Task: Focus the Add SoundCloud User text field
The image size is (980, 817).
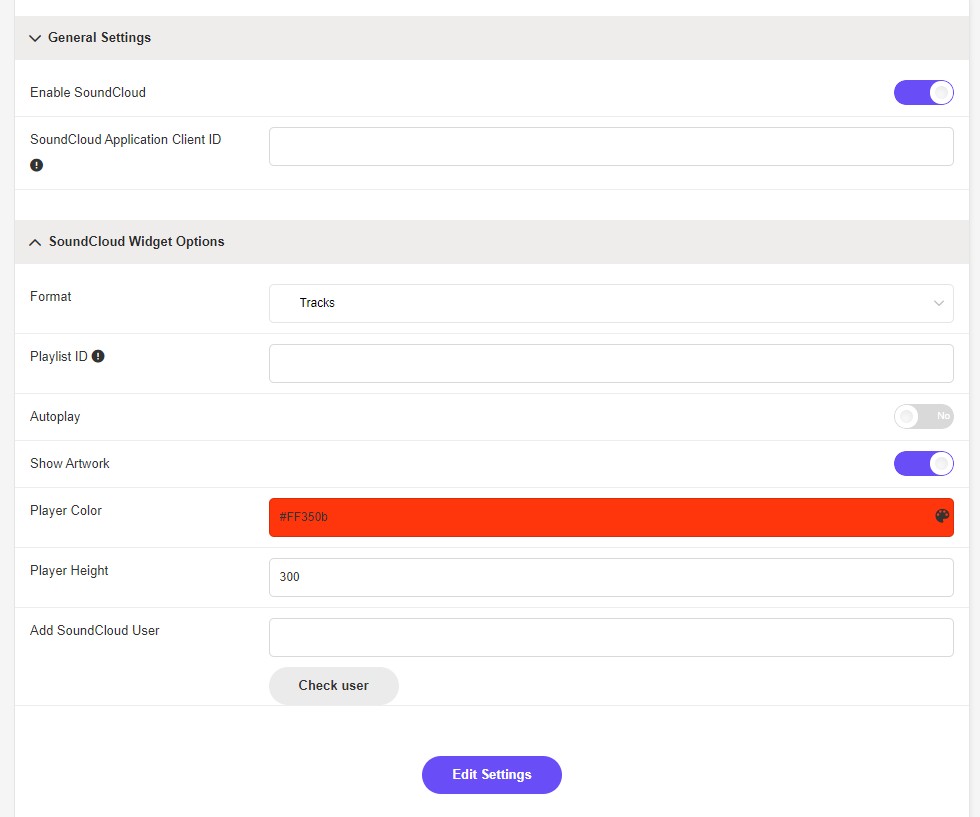Action: coord(611,637)
